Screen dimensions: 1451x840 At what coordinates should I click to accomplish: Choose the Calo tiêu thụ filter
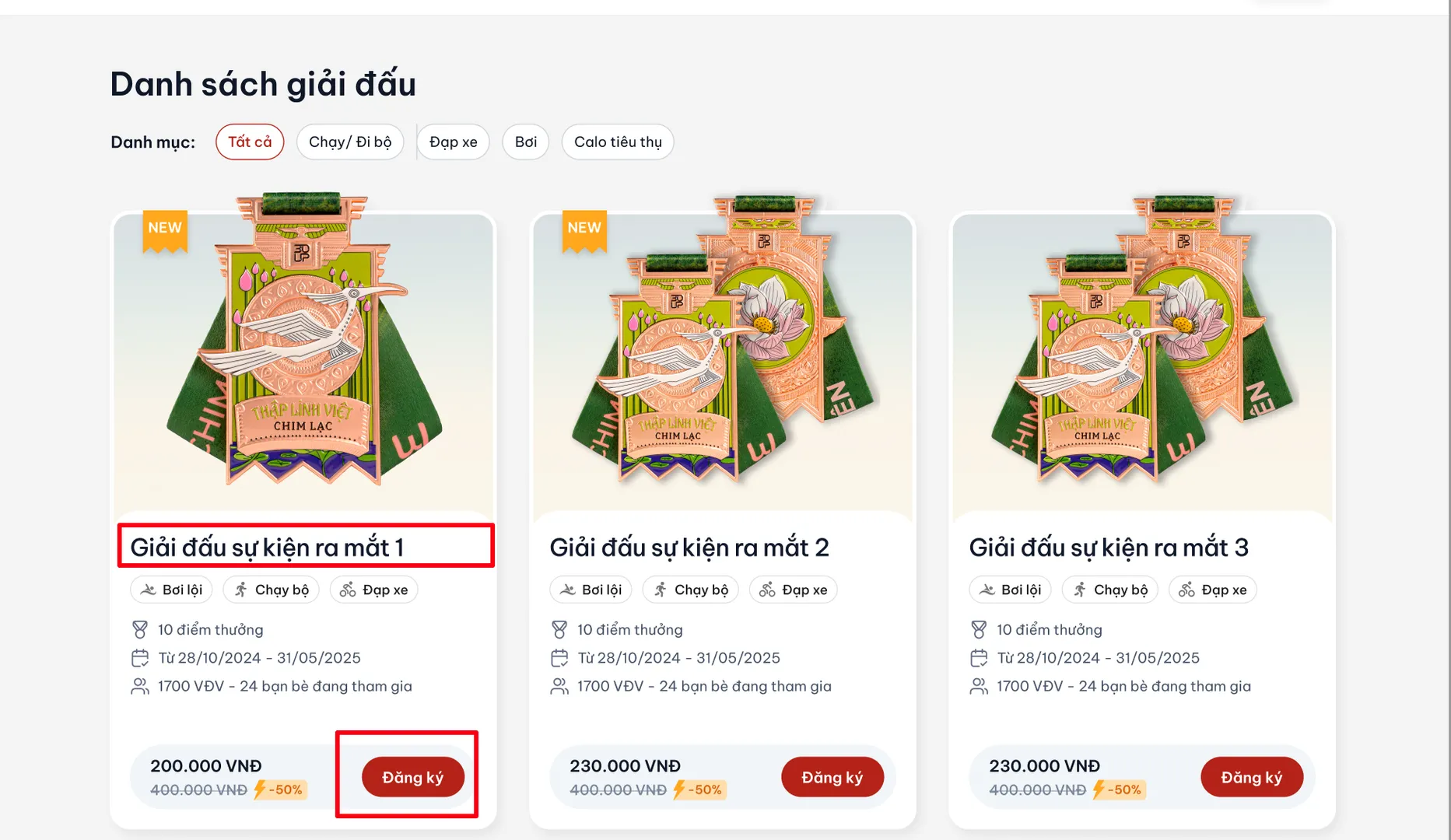618,142
